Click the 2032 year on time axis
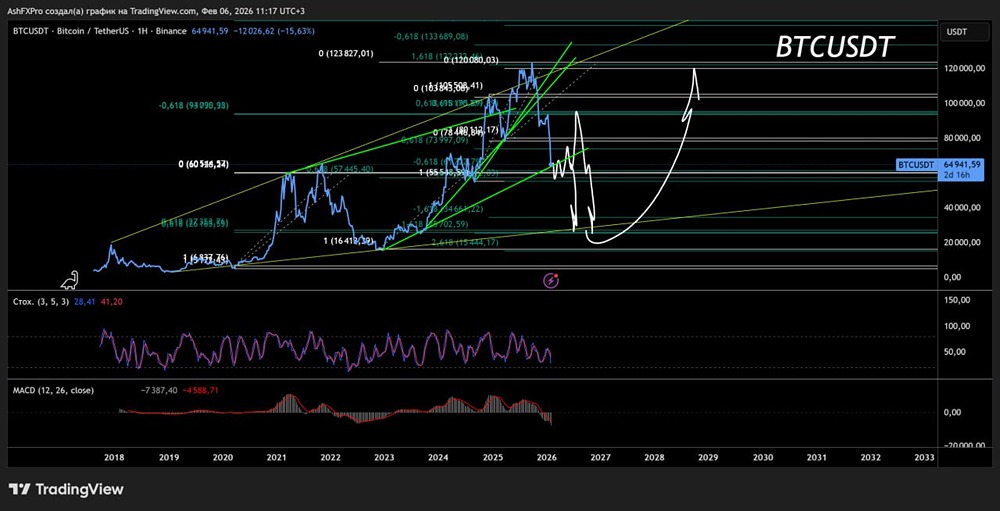Viewport: 1000px width, 511px height. (871, 457)
